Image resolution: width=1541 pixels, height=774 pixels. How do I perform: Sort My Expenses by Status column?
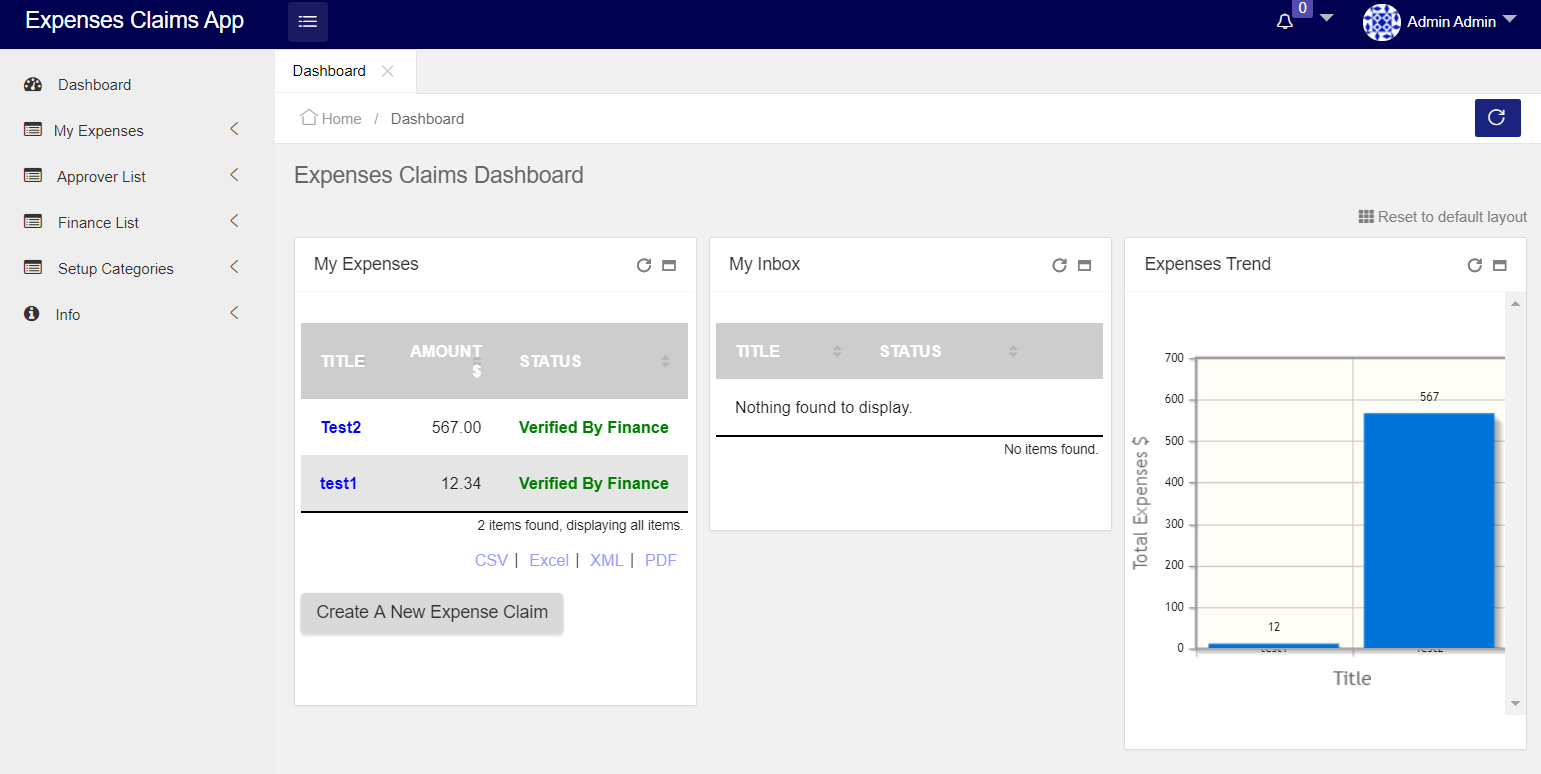tap(593, 361)
